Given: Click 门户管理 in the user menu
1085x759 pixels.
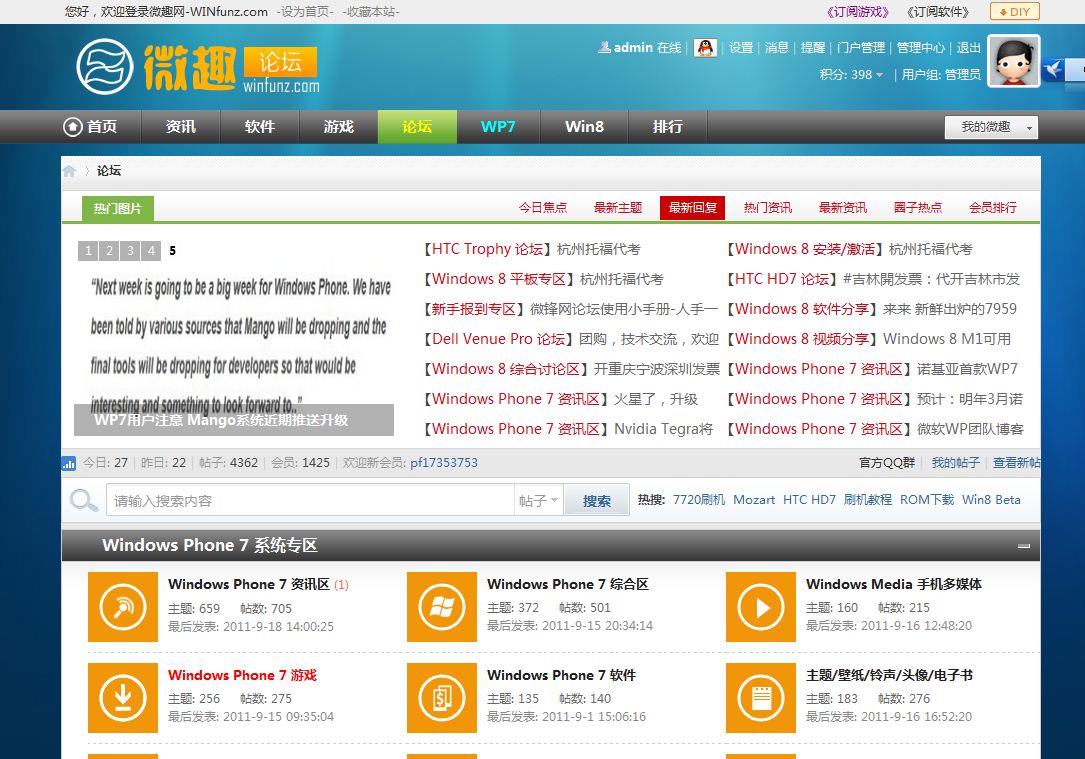Looking at the screenshot, I should click(861, 48).
